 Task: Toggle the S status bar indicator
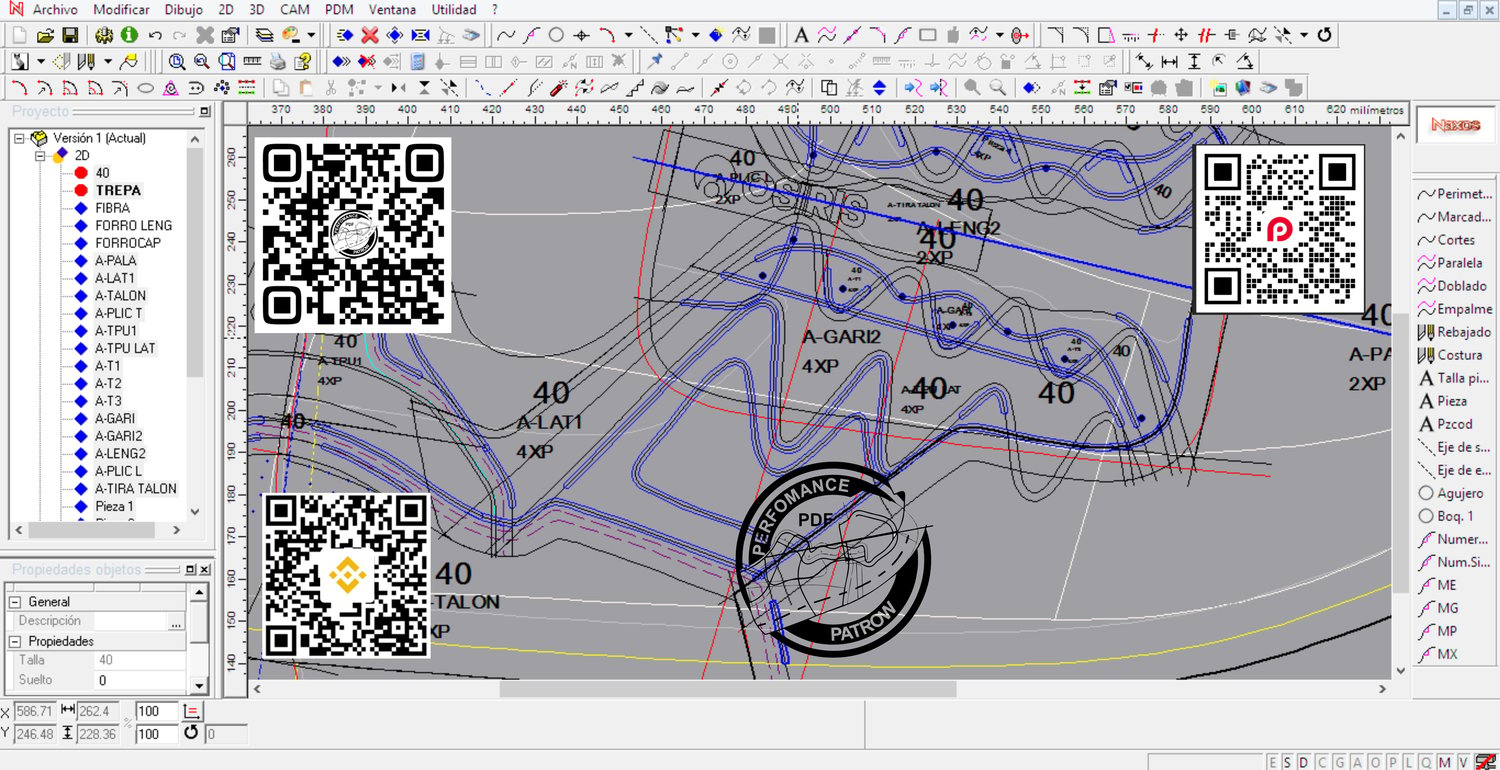tap(1288, 762)
